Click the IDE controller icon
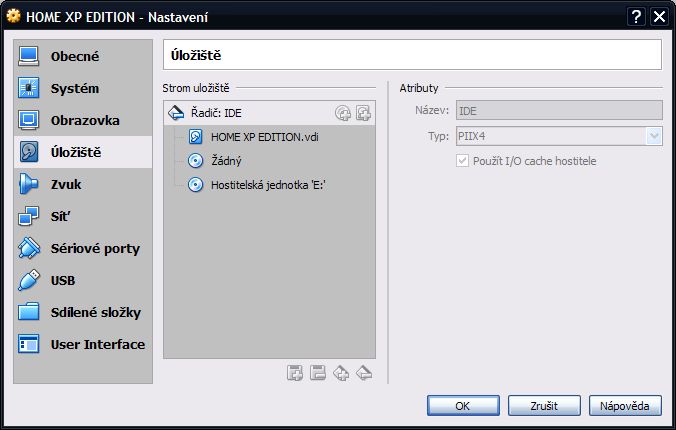Viewport: 676px width, 430px height. point(176,113)
